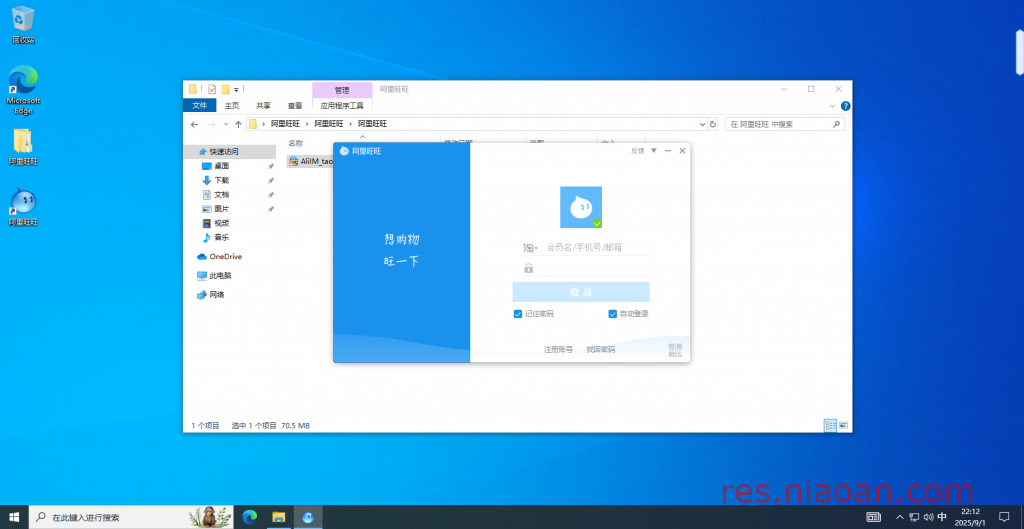Click 反馈 feedback in login window
The width and height of the screenshot is (1024, 529).
[x=637, y=151]
